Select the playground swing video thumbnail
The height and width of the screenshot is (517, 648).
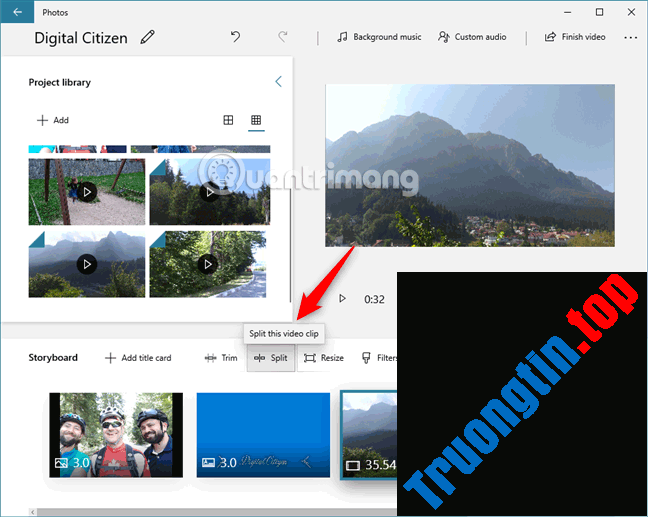coord(87,192)
